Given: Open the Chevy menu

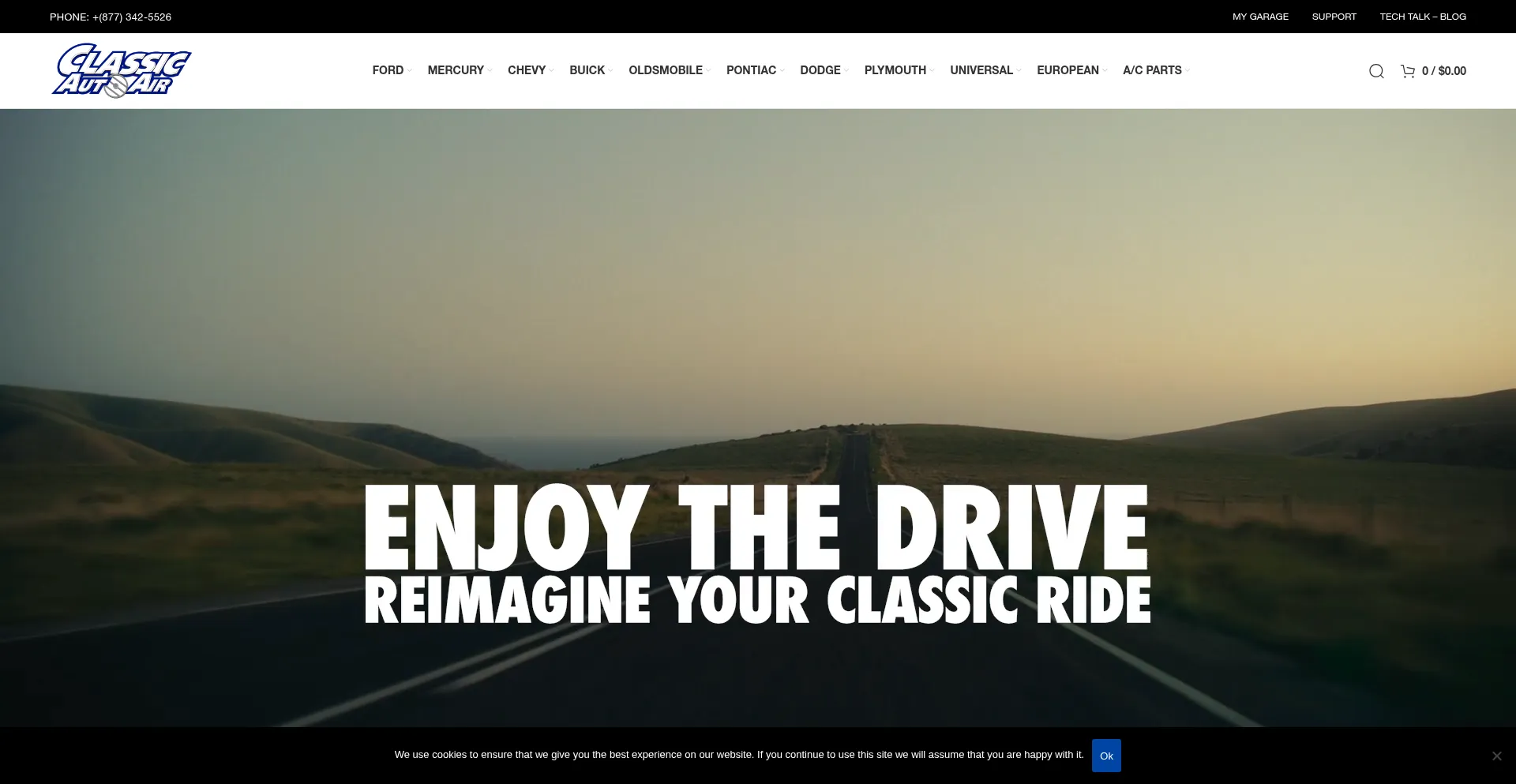Looking at the screenshot, I should coord(527,70).
